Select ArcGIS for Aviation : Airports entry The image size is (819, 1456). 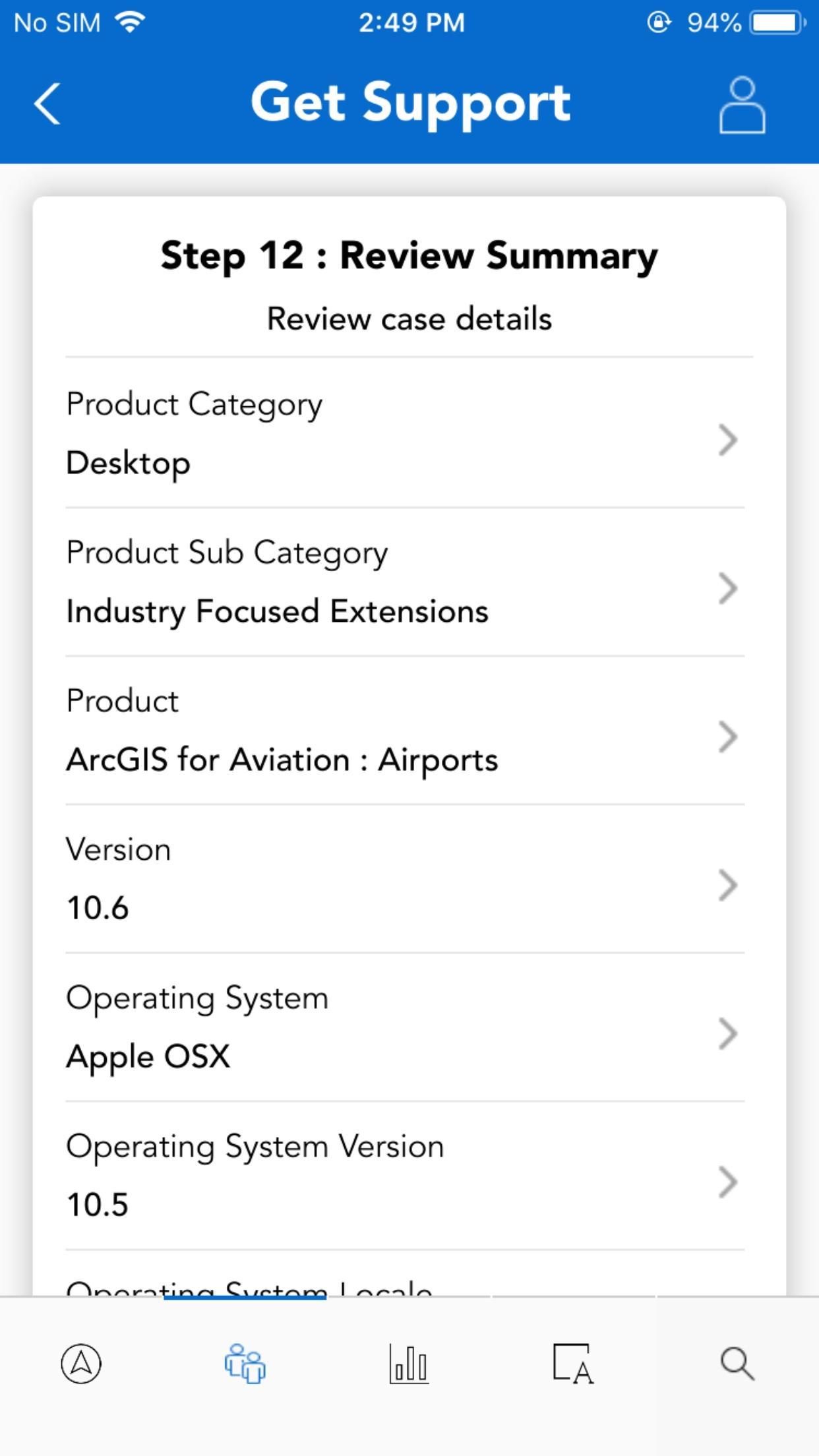[282, 760]
